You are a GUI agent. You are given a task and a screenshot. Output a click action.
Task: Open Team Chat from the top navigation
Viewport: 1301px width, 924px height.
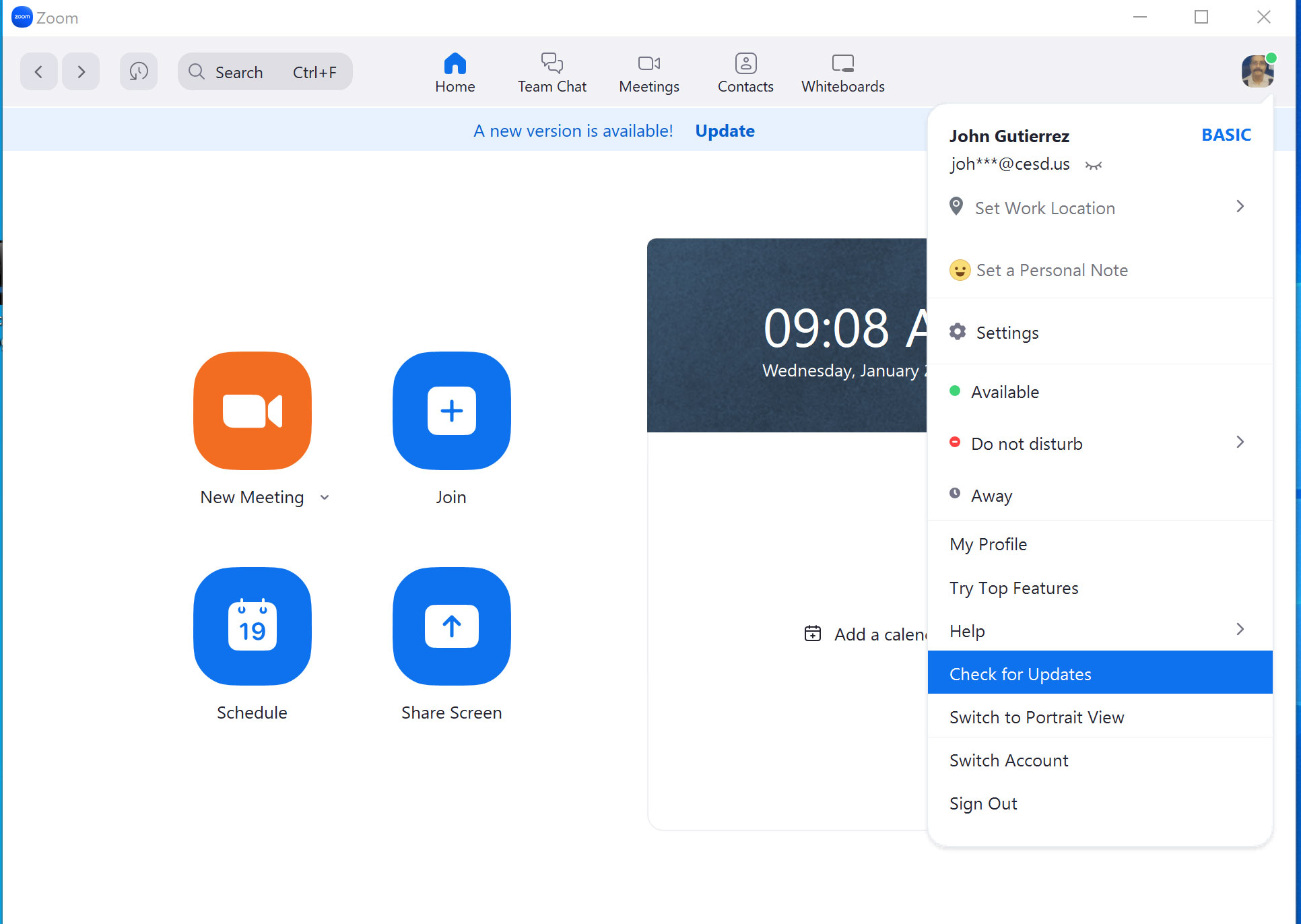[x=552, y=72]
